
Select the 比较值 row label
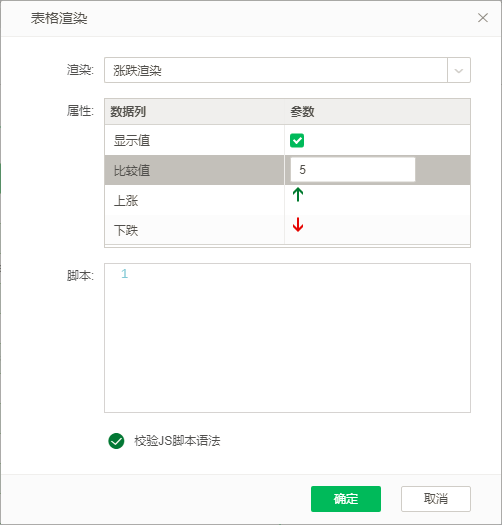point(132,170)
